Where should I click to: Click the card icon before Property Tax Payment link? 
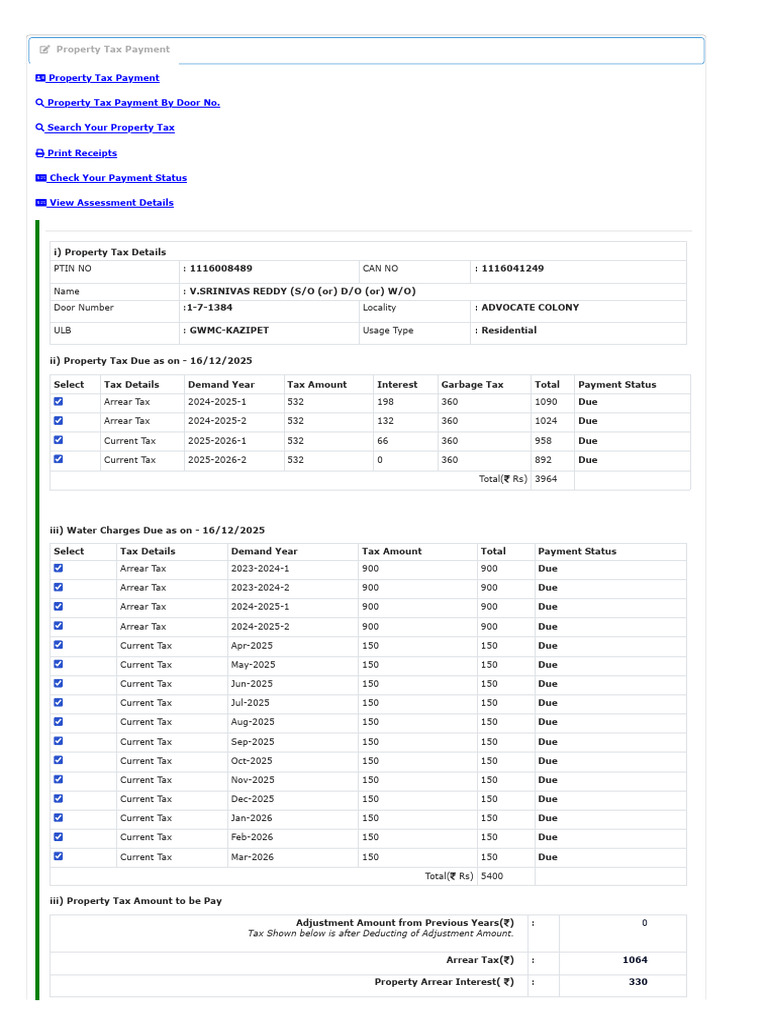(40, 78)
